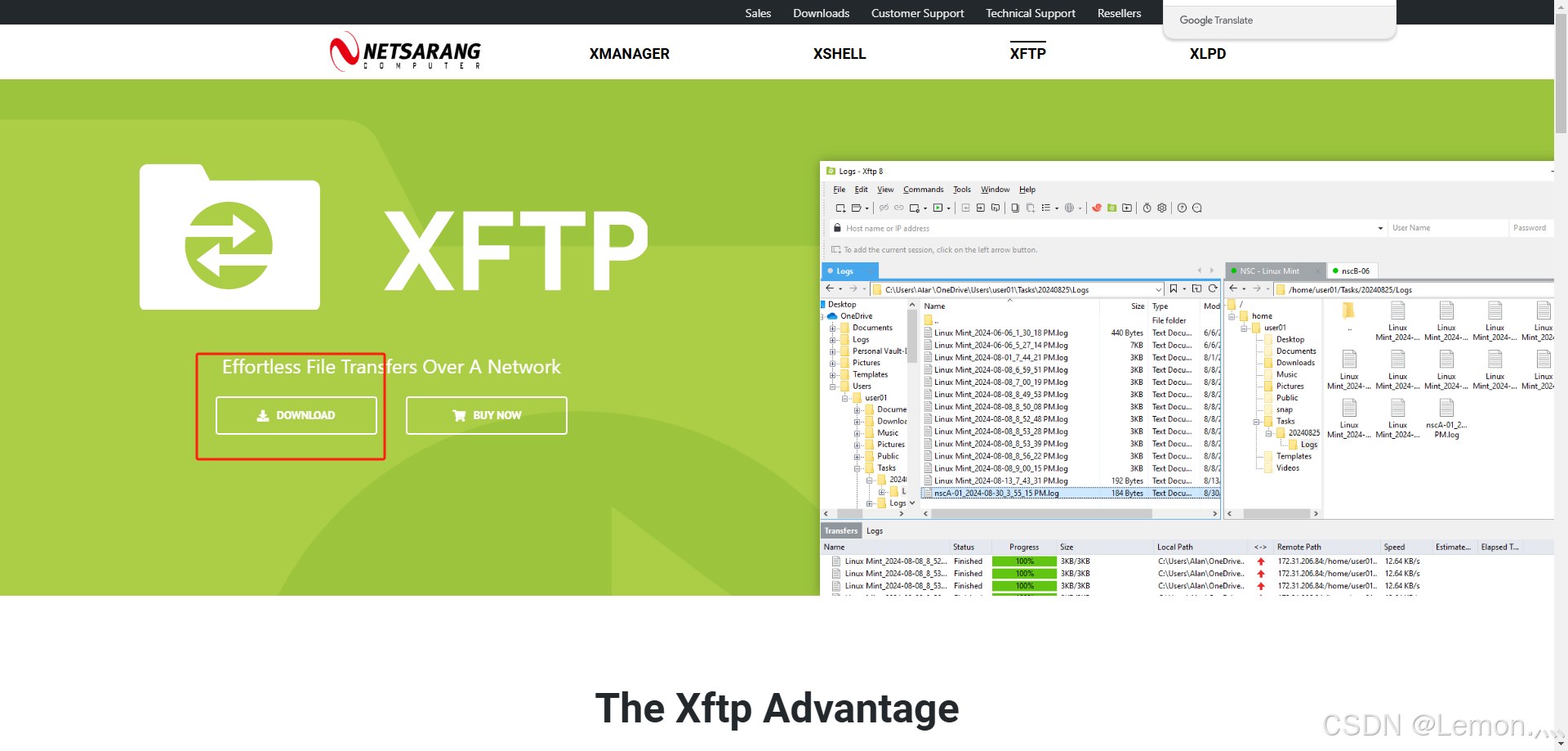
Task: Open the local path combo box dropdown
Action: point(1158,289)
